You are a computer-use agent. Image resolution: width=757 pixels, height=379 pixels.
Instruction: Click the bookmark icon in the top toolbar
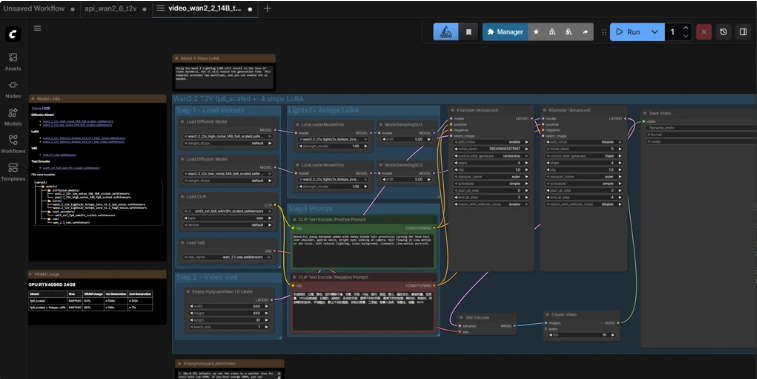click(x=468, y=32)
